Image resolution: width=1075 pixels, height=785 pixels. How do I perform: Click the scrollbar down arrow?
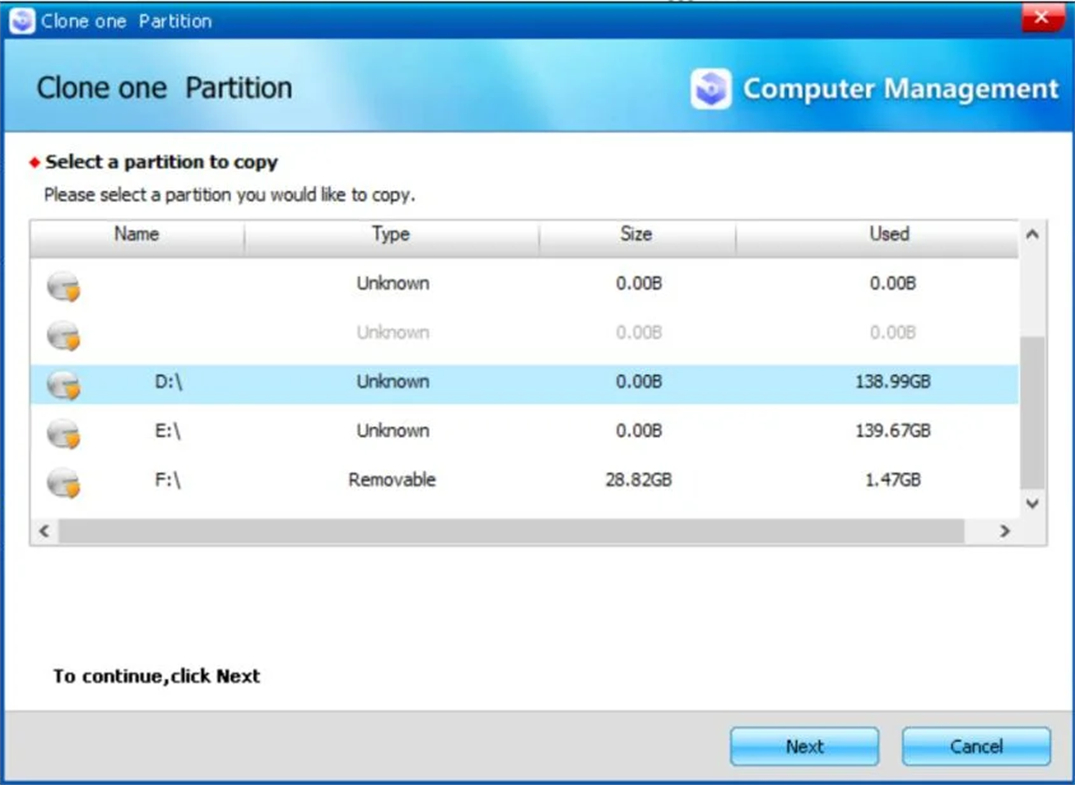(1032, 504)
